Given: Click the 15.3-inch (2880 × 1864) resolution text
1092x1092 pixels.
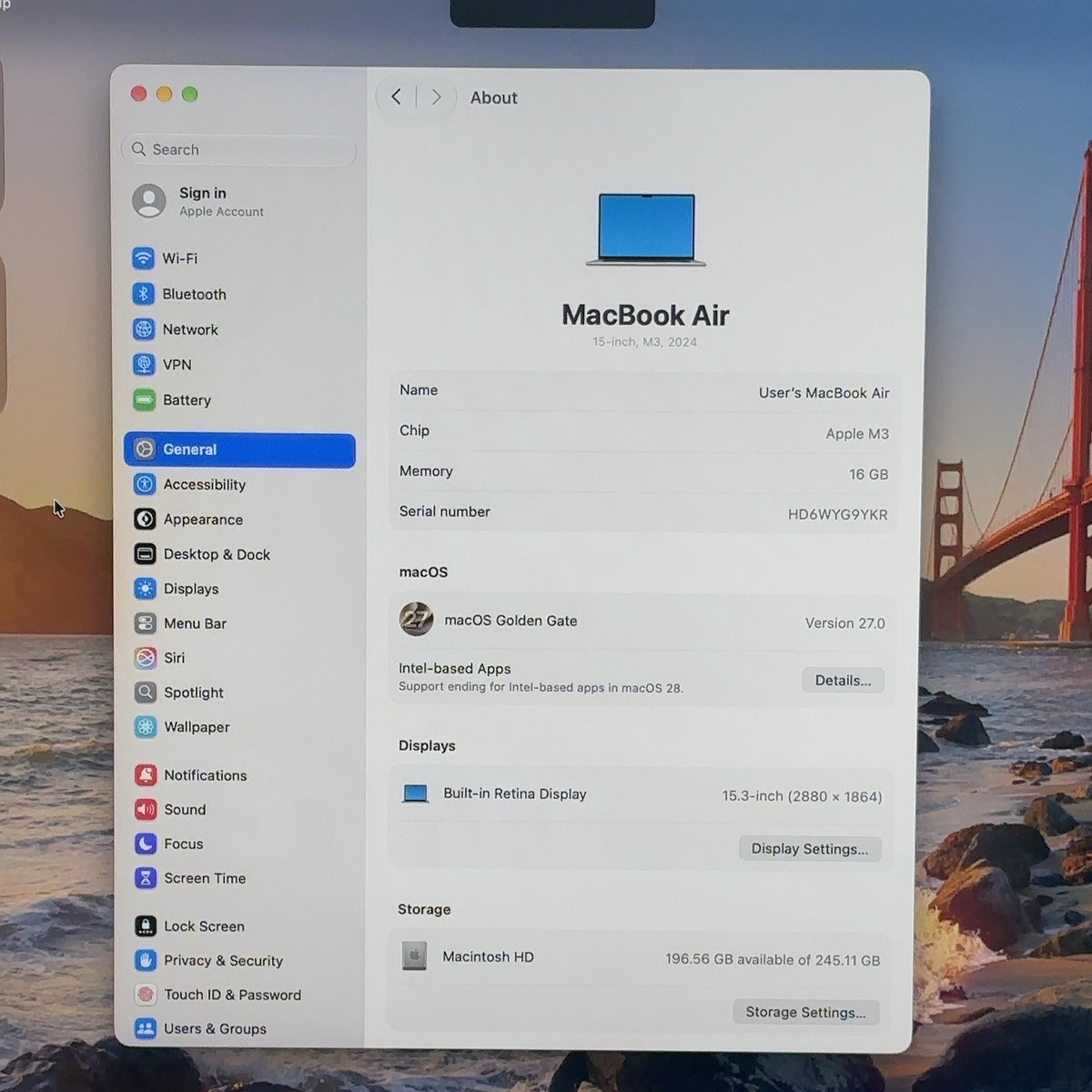Looking at the screenshot, I should coord(802,796).
